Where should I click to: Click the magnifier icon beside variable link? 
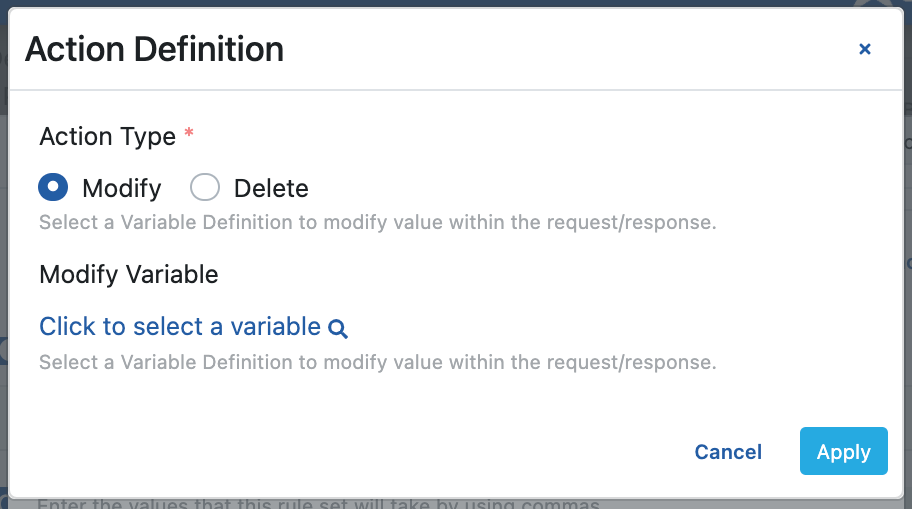coord(338,328)
